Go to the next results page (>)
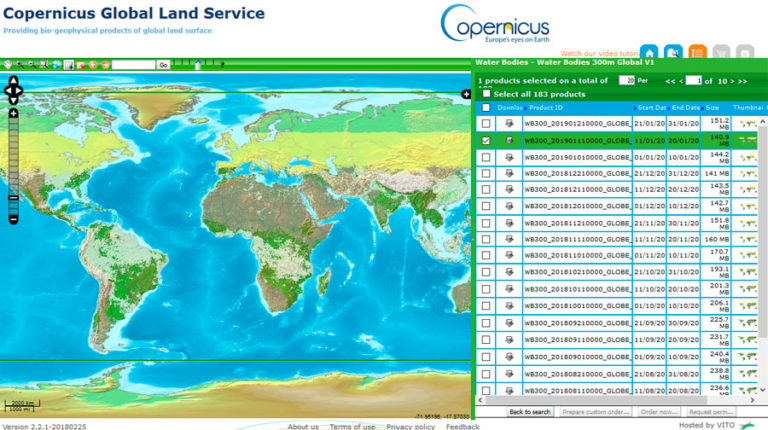The height and width of the screenshot is (430, 768). pyautogui.click(x=733, y=81)
